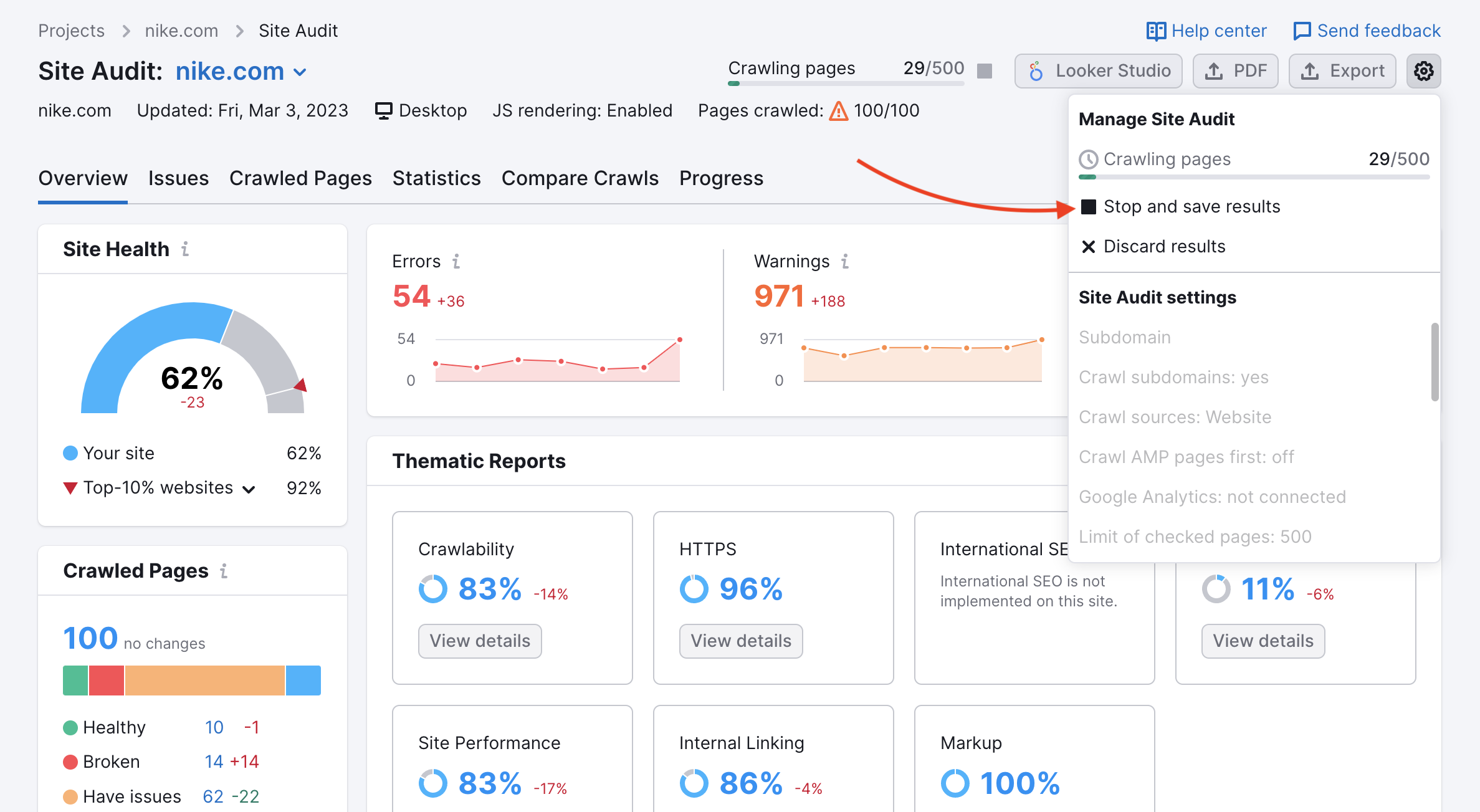Click the PDF upload arrow icon
The image size is (1480, 812).
[1213, 71]
